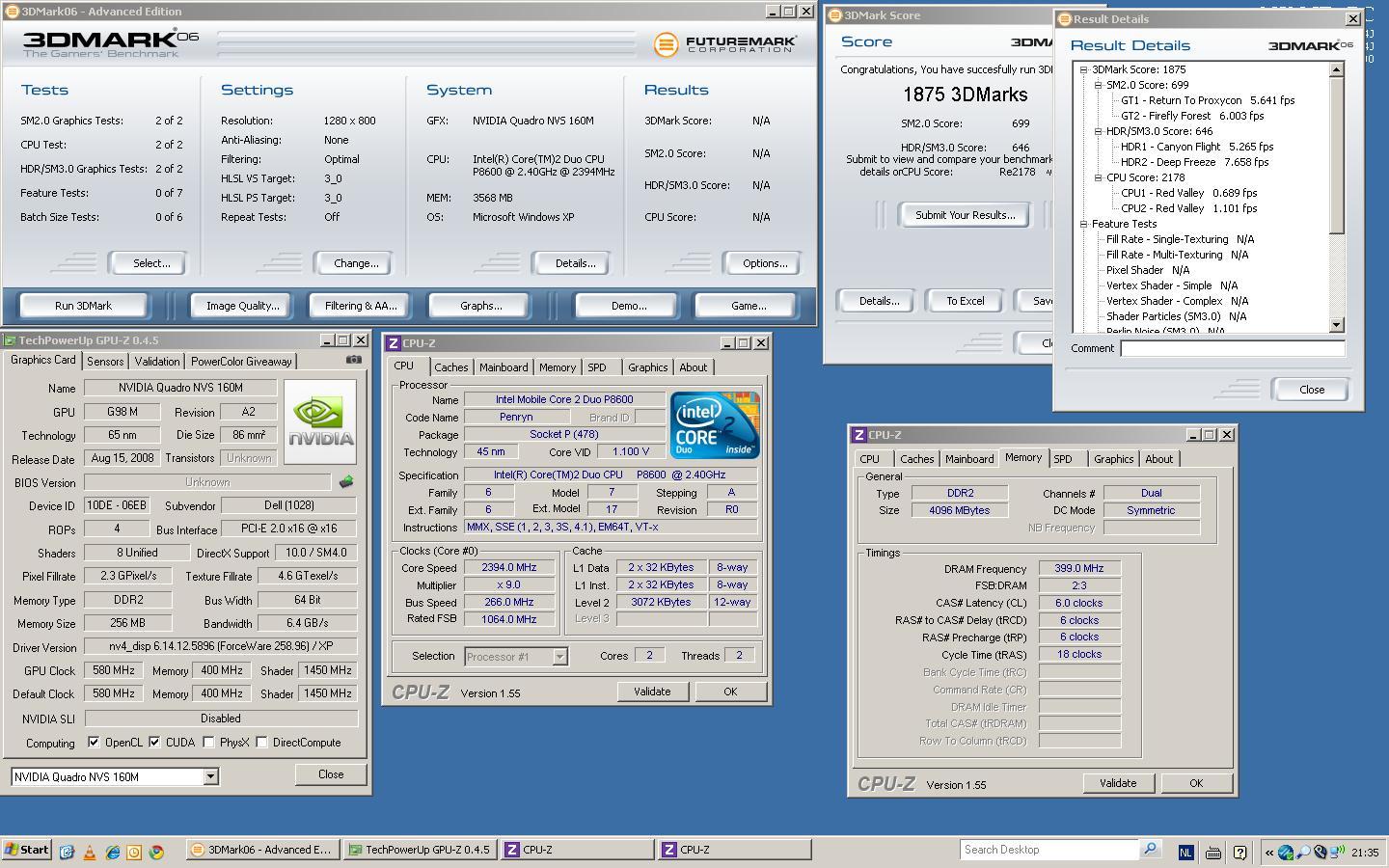1389x868 pixels.
Task: Click the GPU-Z screenshot camera icon
Action: (x=354, y=360)
